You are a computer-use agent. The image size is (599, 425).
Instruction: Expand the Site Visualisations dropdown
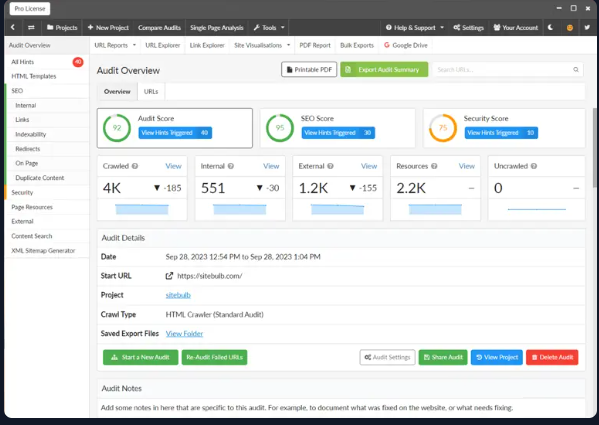(x=262, y=45)
